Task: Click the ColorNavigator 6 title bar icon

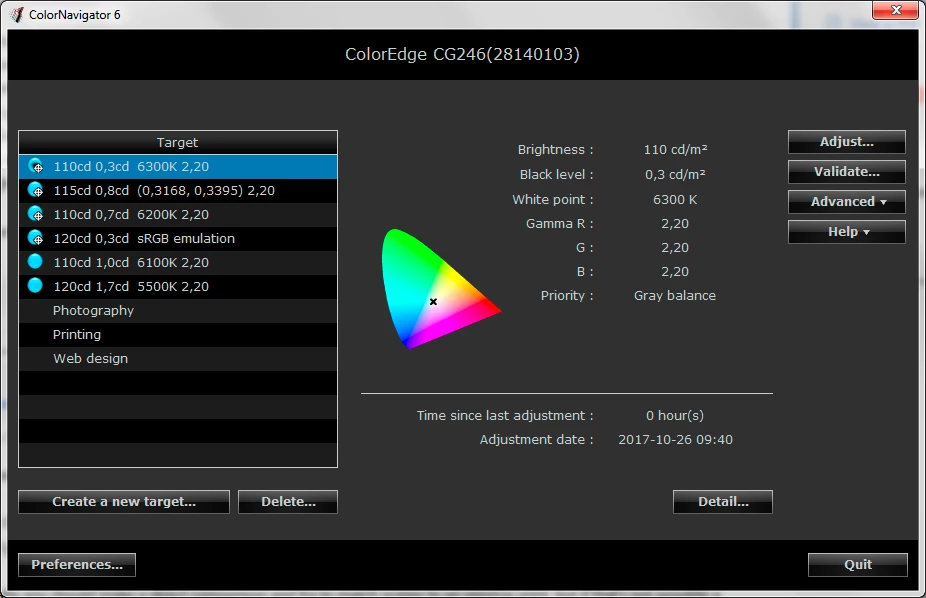Action: 17,14
